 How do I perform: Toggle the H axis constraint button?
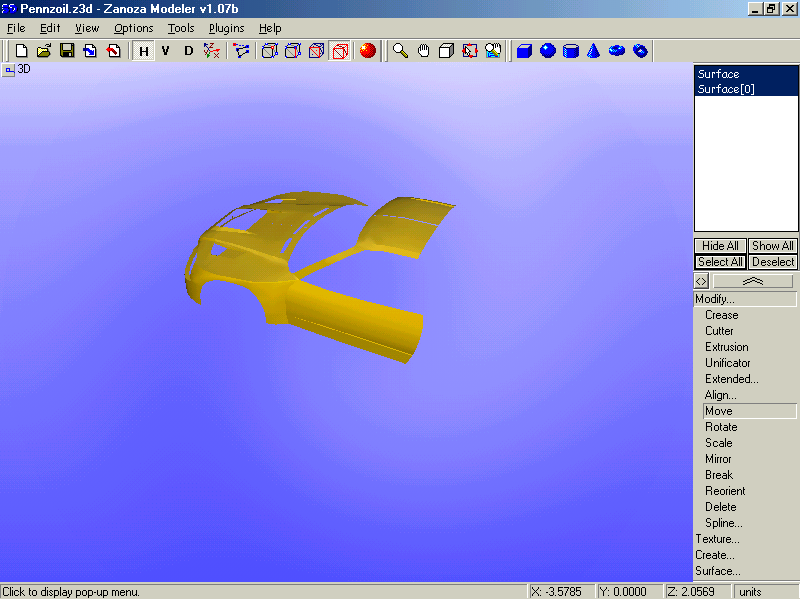(144, 51)
